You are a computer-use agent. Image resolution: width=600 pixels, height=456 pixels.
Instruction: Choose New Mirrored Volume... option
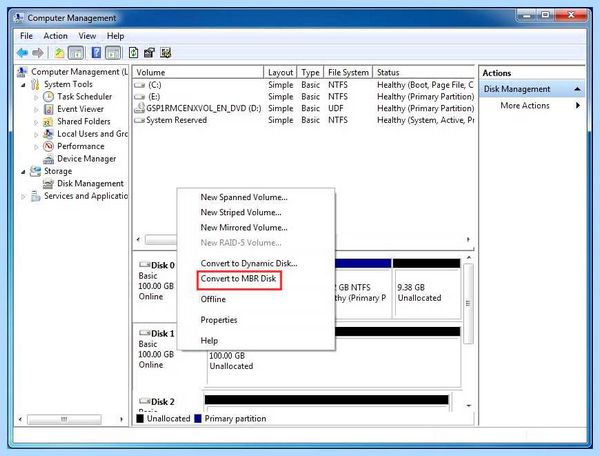click(x=244, y=228)
